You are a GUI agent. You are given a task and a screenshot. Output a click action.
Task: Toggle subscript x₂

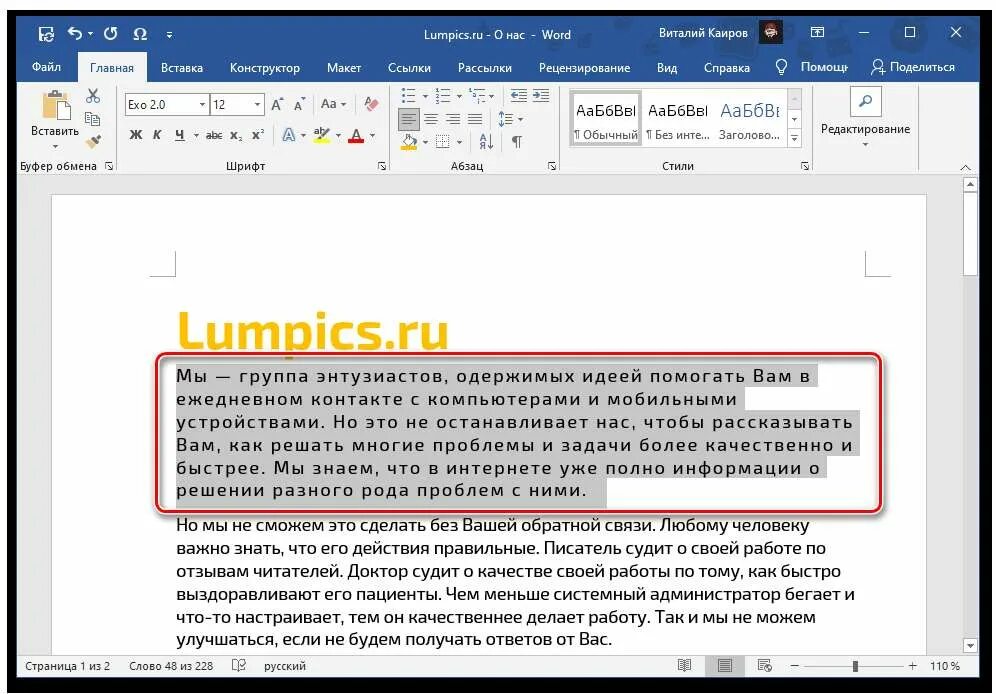[x=236, y=135]
